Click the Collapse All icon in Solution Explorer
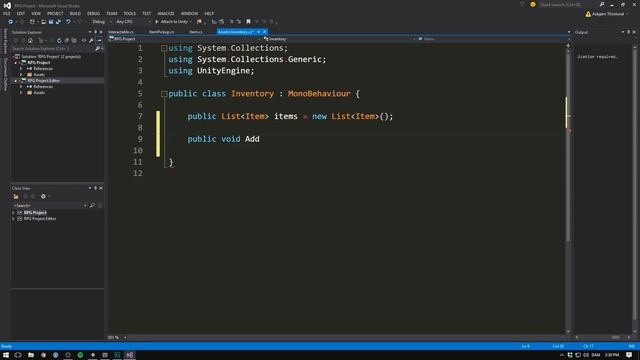This screenshot has height=360, width=640. pyautogui.click(x=67, y=40)
